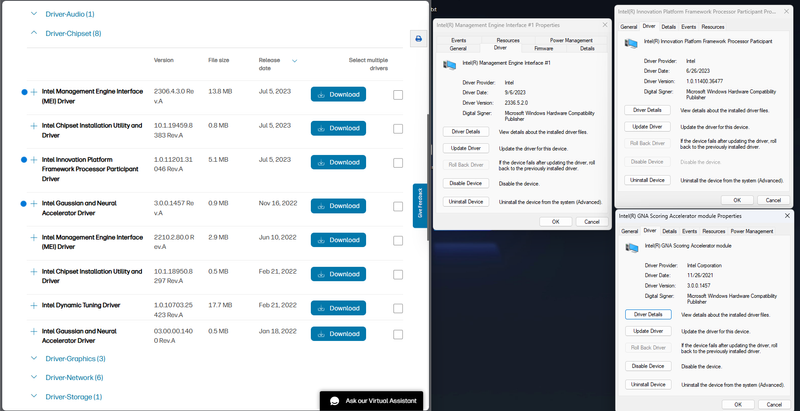Click the Version column header
The width and height of the screenshot is (800, 411).
[164, 60]
